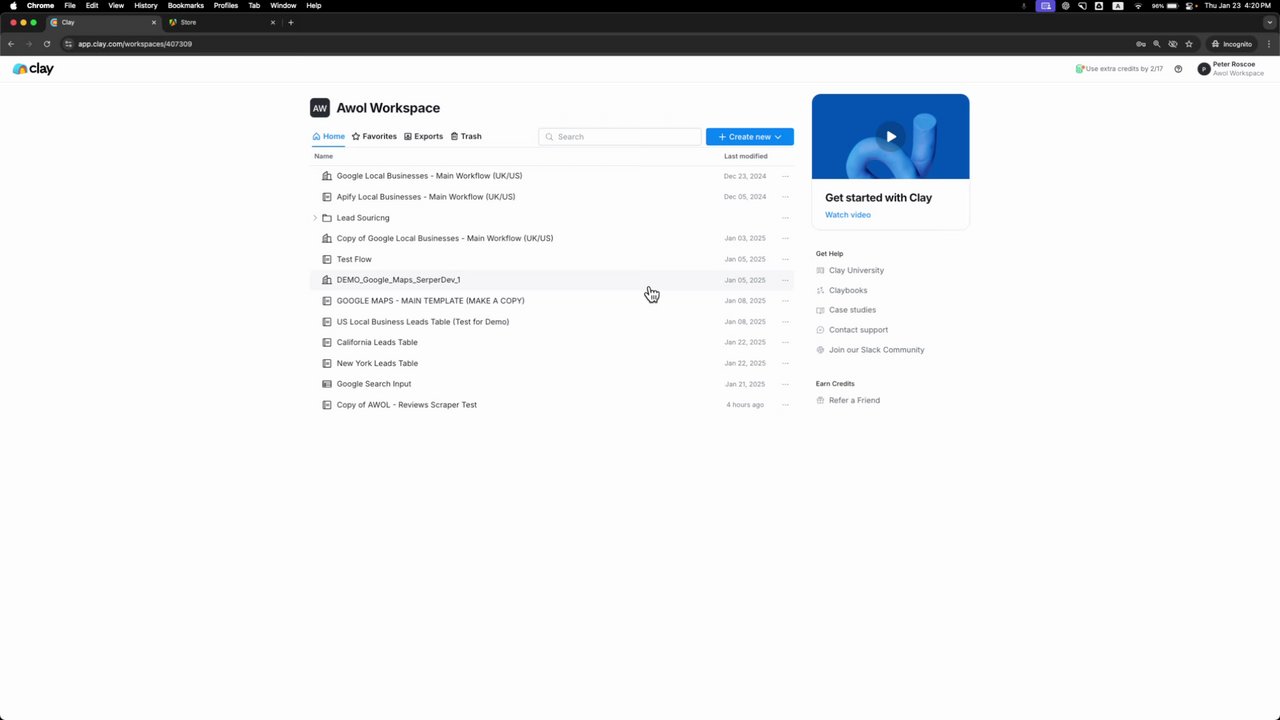The height and width of the screenshot is (720, 1280).
Task: Click the browser reload icon
Action: point(46,44)
